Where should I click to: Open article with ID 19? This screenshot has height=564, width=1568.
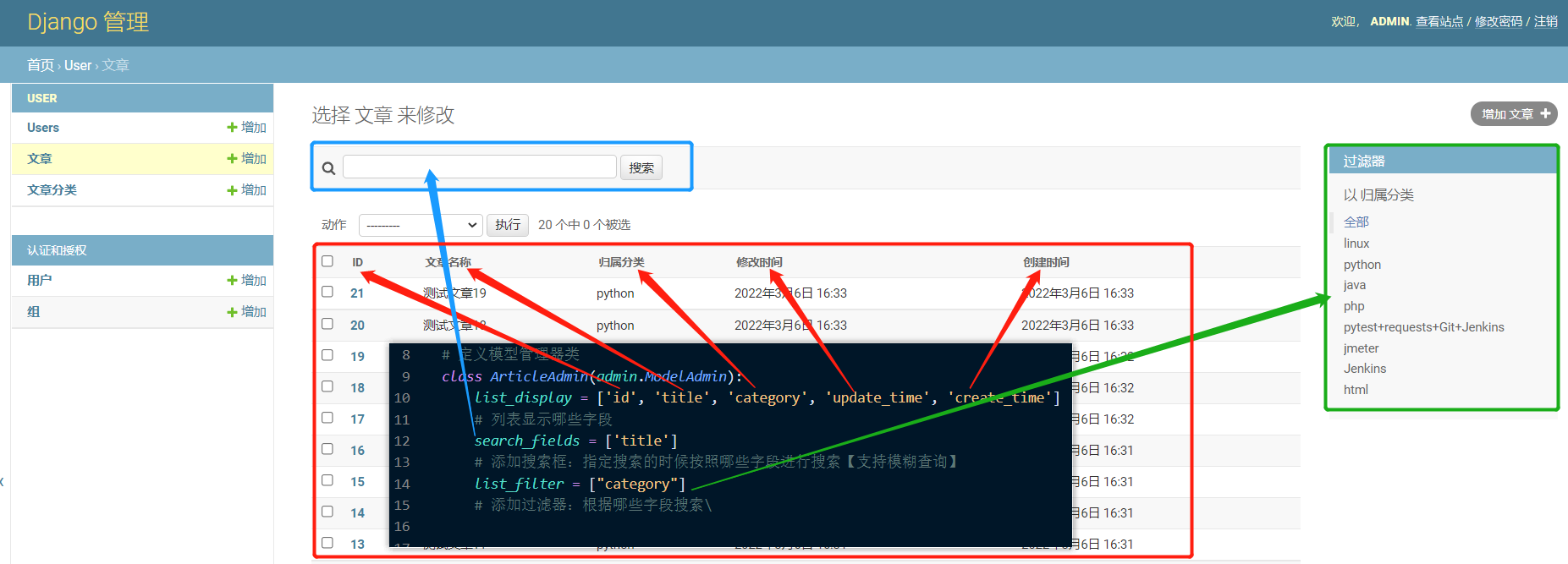coord(357,357)
